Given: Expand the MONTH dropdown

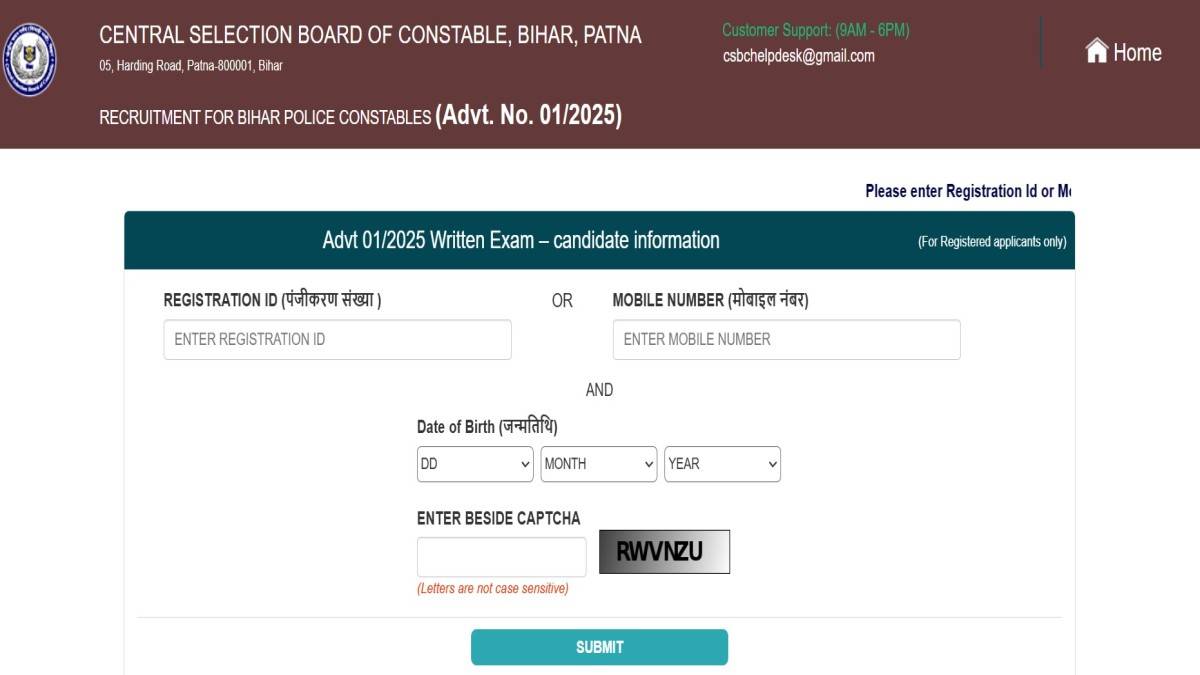Looking at the screenshot, I should (x=599, y=464).
